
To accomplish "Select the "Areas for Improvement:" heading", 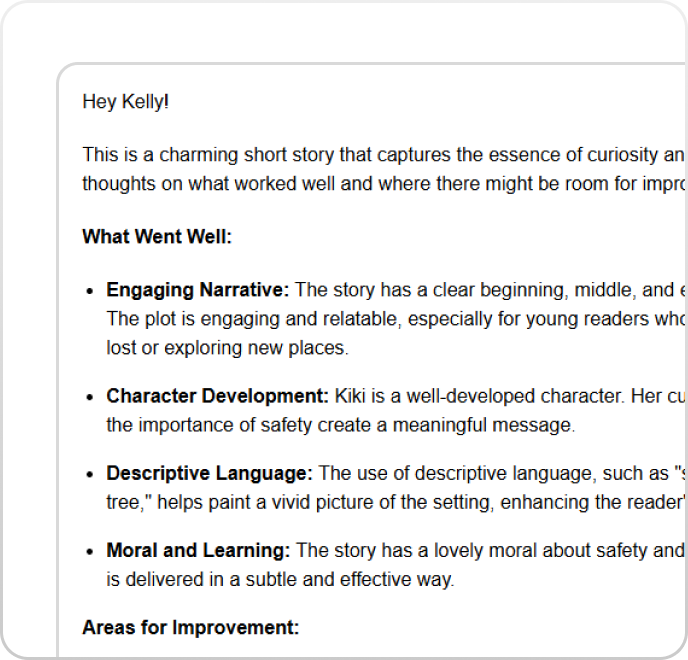I will click(x=190, y=628).
